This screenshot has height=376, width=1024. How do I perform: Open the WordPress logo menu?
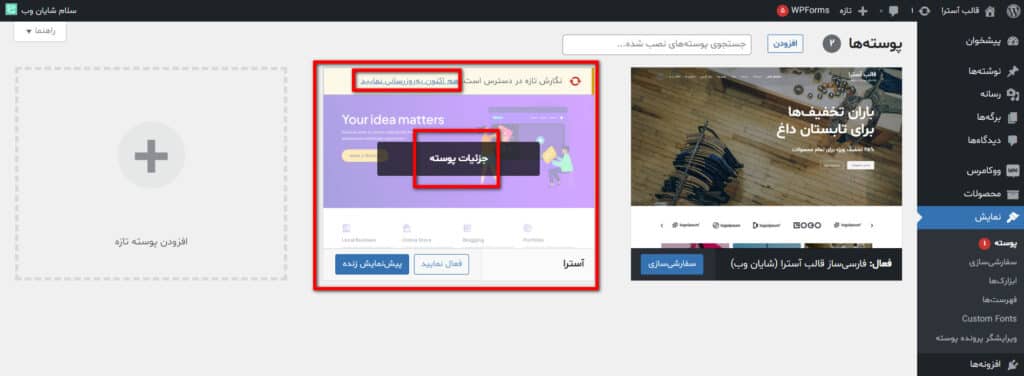pos(1012,10)
